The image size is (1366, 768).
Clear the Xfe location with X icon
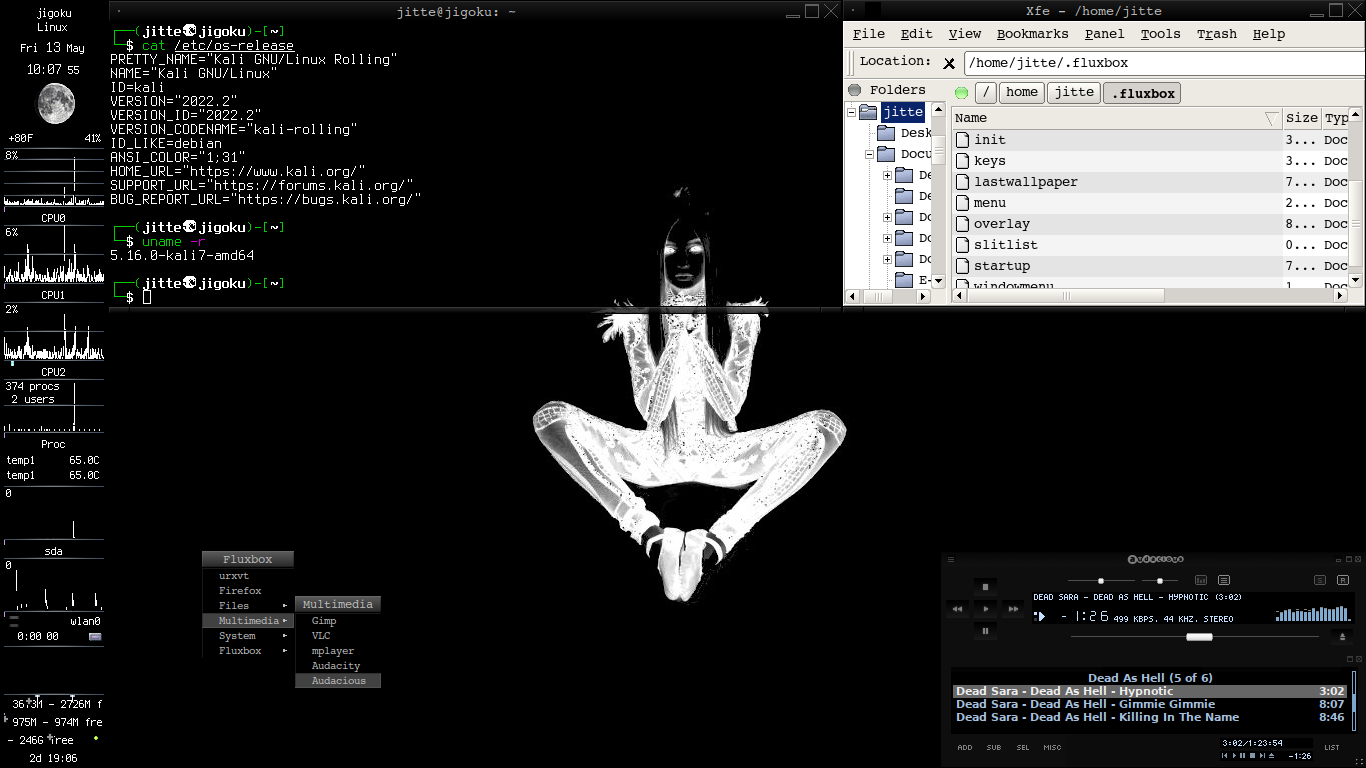pyautogui.click(x=949, y=63)
